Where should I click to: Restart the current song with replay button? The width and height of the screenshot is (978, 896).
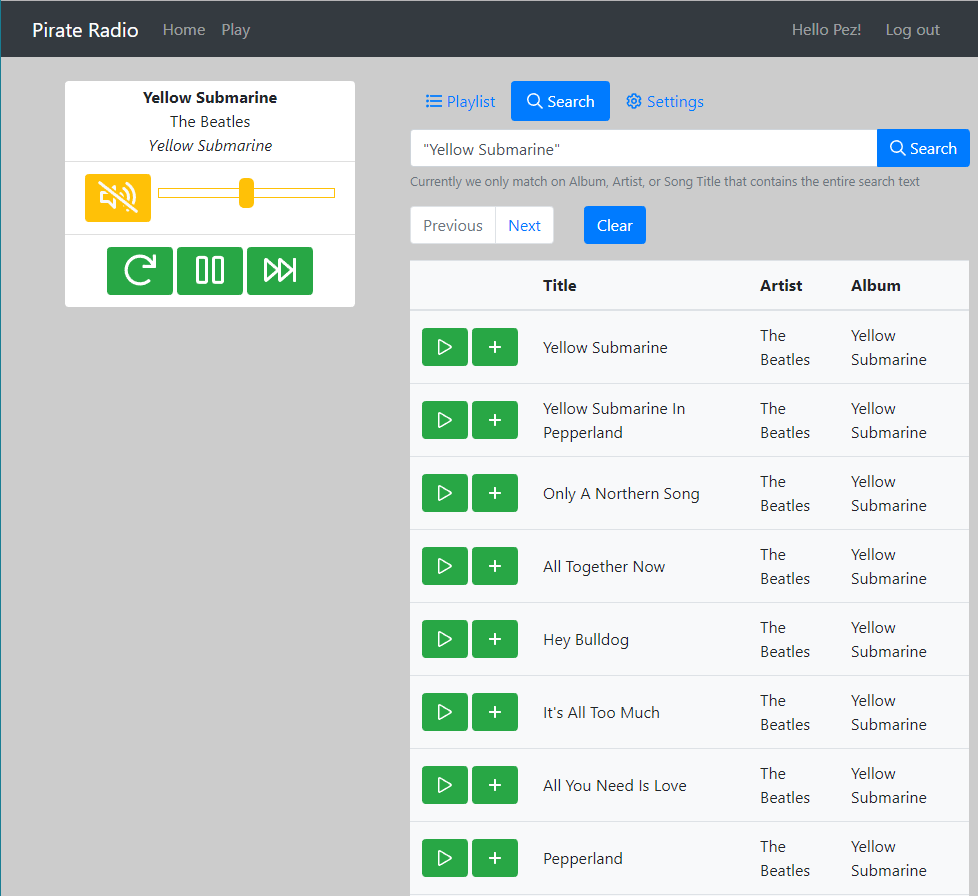140,271
